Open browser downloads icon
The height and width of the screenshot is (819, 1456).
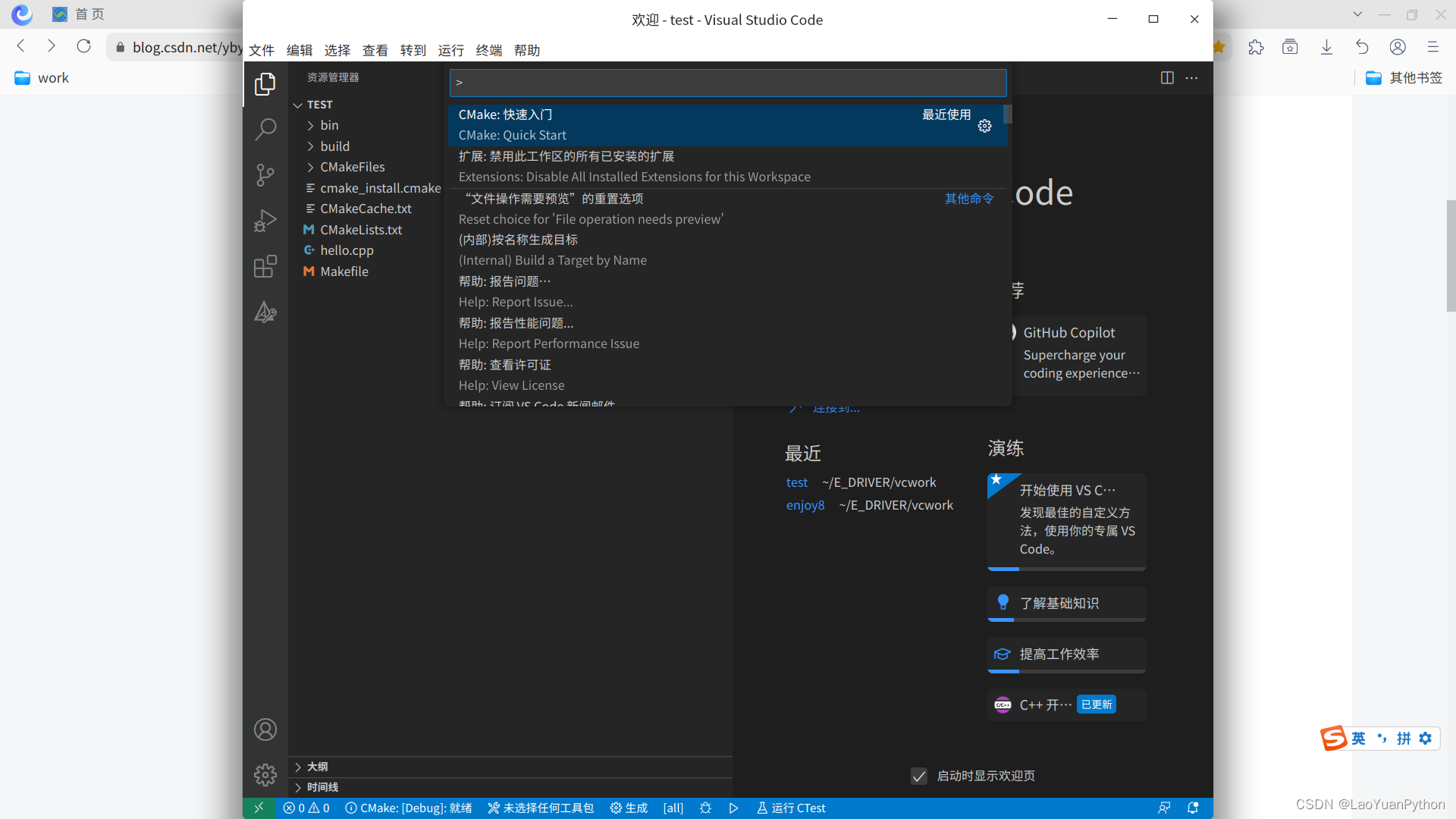click(x=1326, y=47)
